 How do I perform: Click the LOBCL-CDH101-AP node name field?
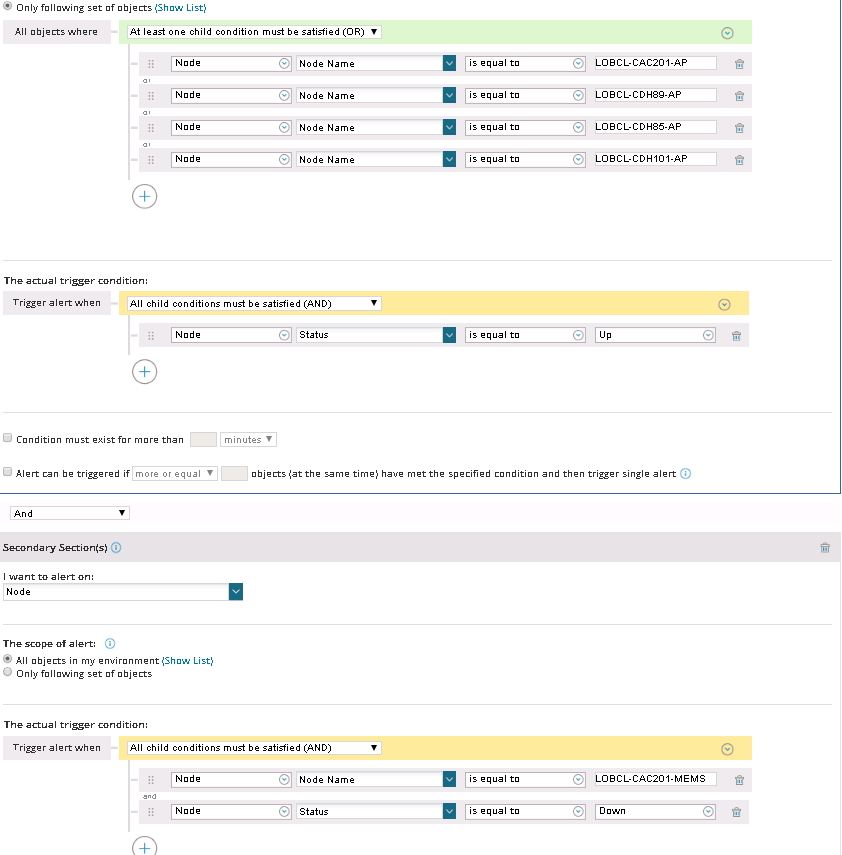(655, 159)
